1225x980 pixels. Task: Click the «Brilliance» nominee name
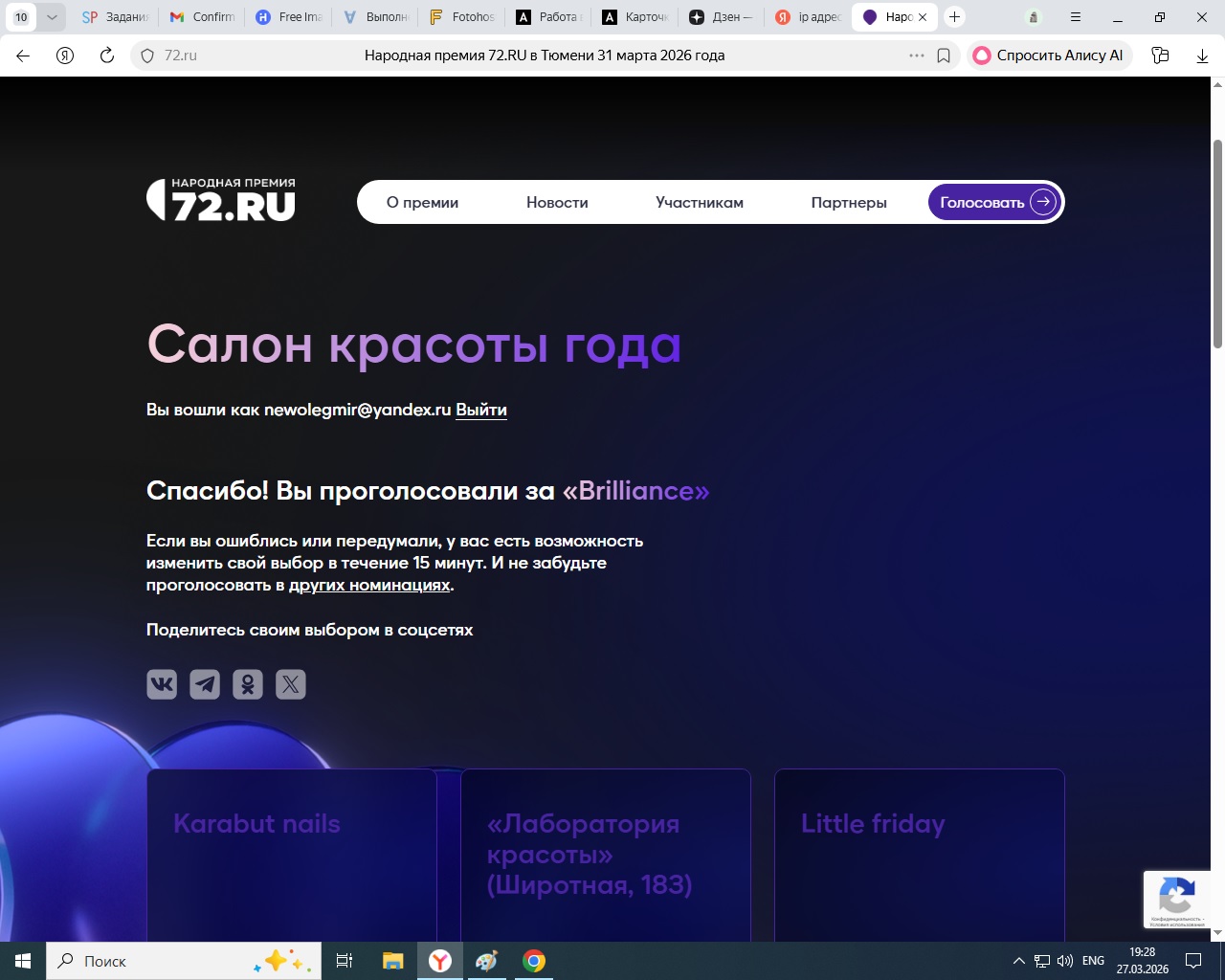click(x=636, y=491)
